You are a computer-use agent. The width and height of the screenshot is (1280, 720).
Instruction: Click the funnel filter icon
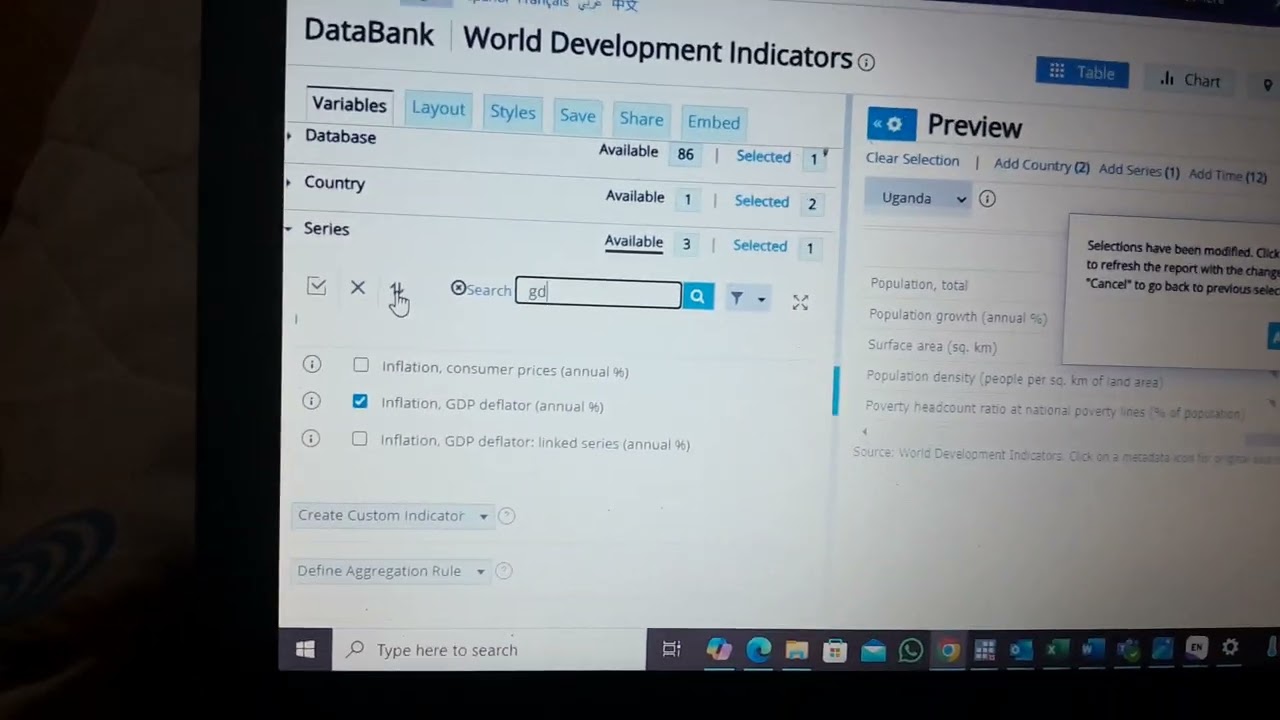pos(737,298)
